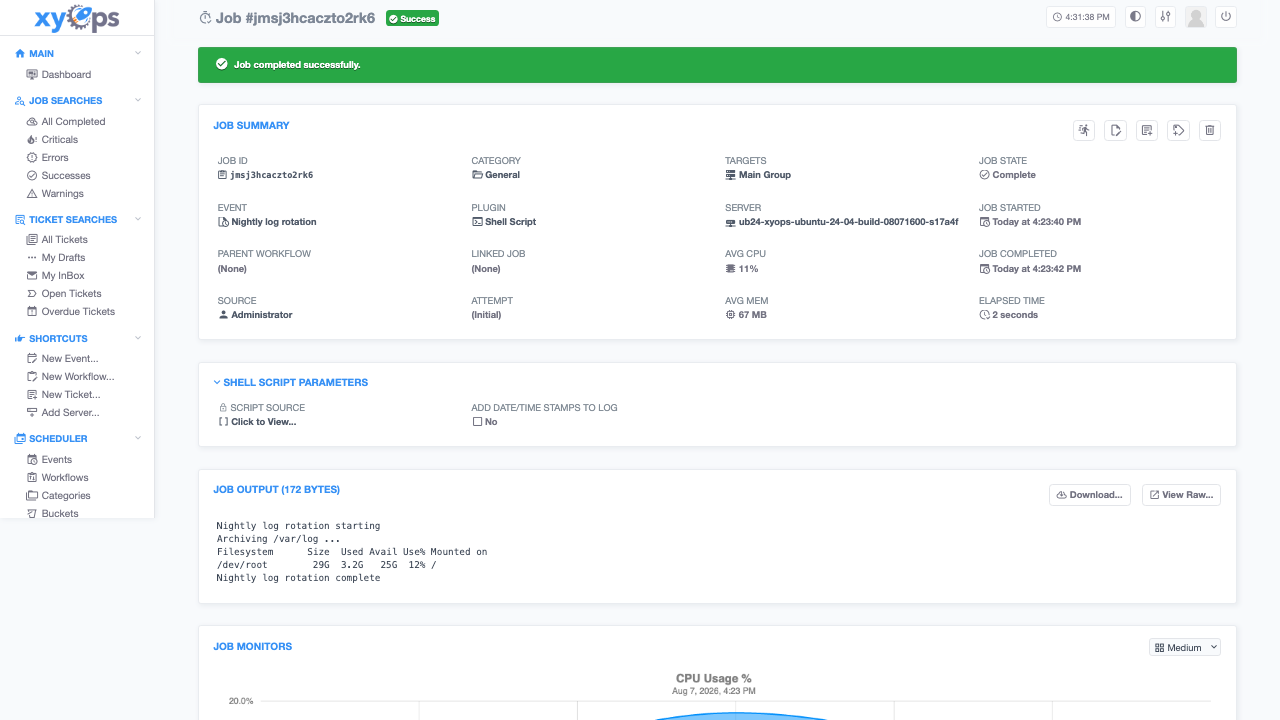This screenshot has height=720, width=1280.
Task: Click the Download... button for job output
Action: coord(1089,495)
